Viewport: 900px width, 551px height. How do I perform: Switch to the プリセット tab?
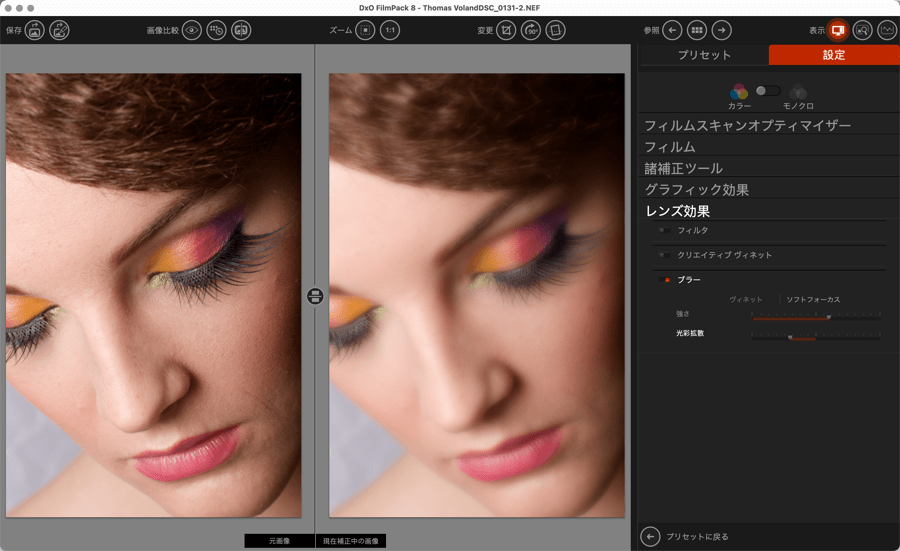[x=704, y=55]
